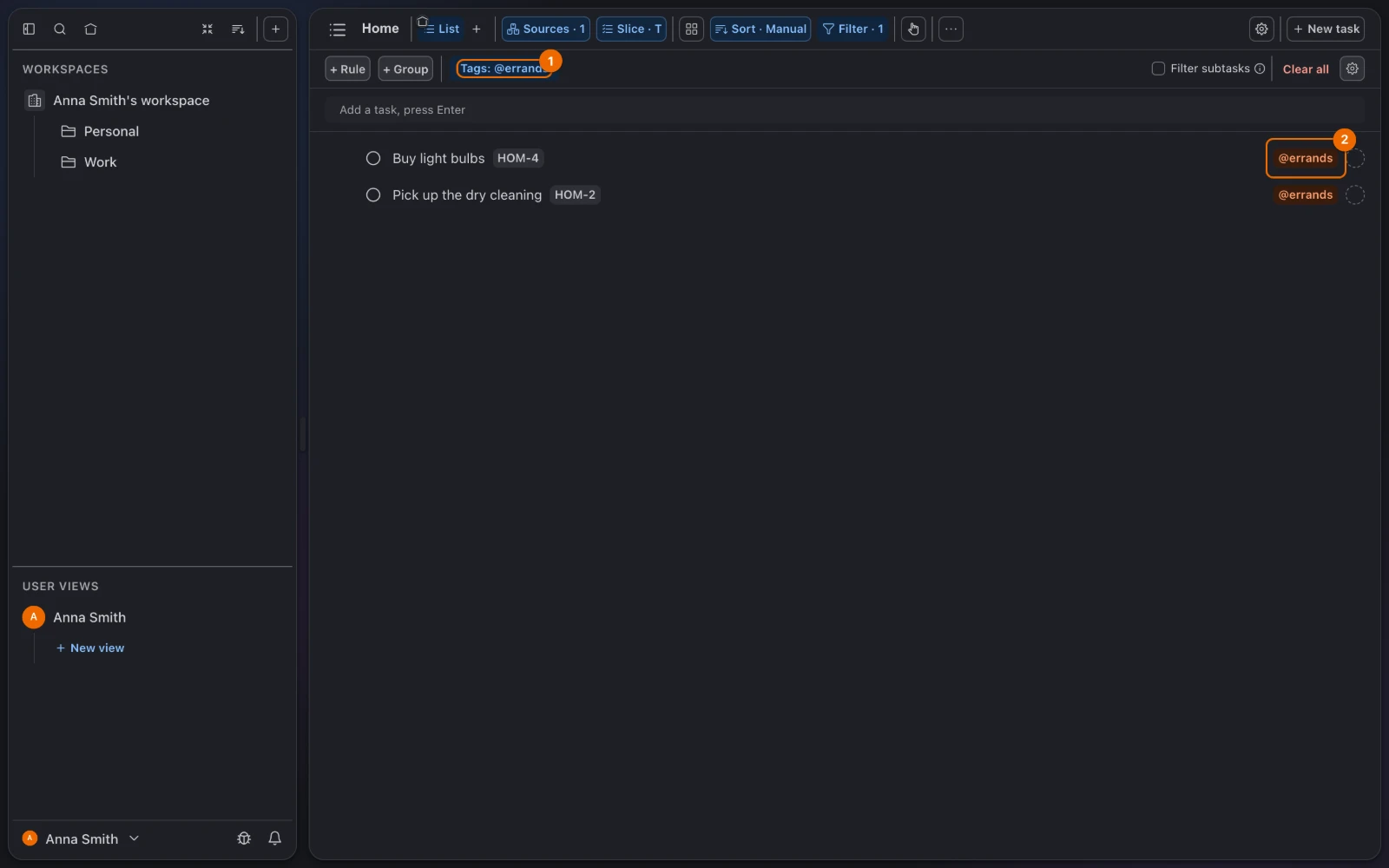Enable the Filter subtasks checkbox
Viewport: 1389px width, 868px height.
(x=1158, y=69)
